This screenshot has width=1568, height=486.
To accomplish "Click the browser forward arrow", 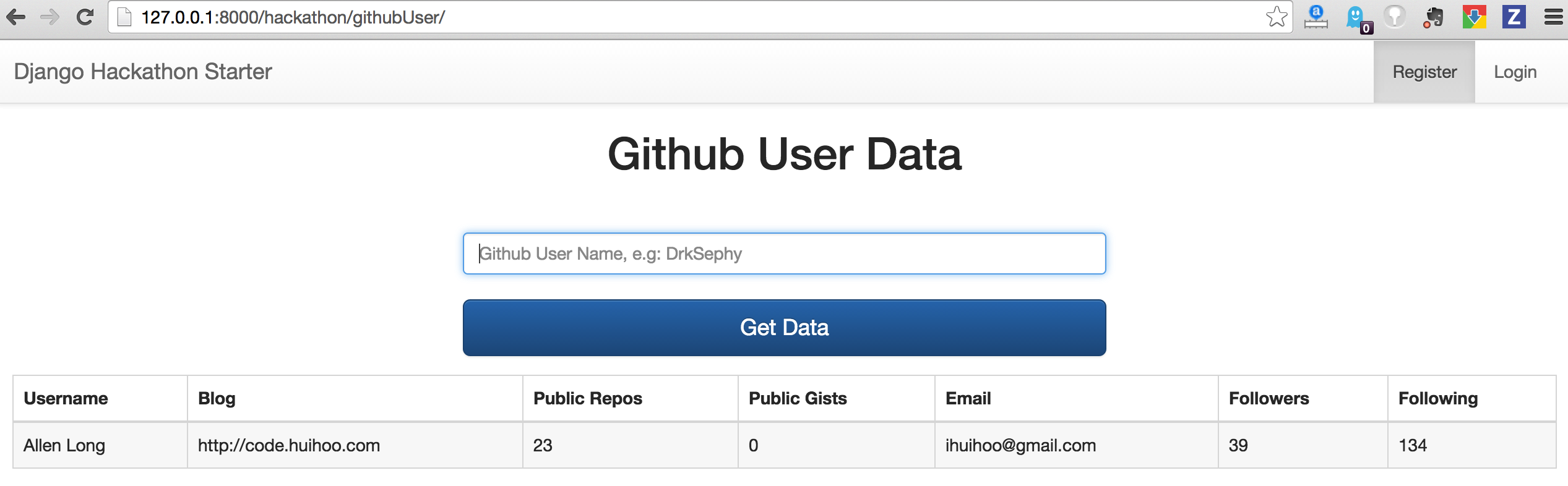I will [x=50, y=17].
